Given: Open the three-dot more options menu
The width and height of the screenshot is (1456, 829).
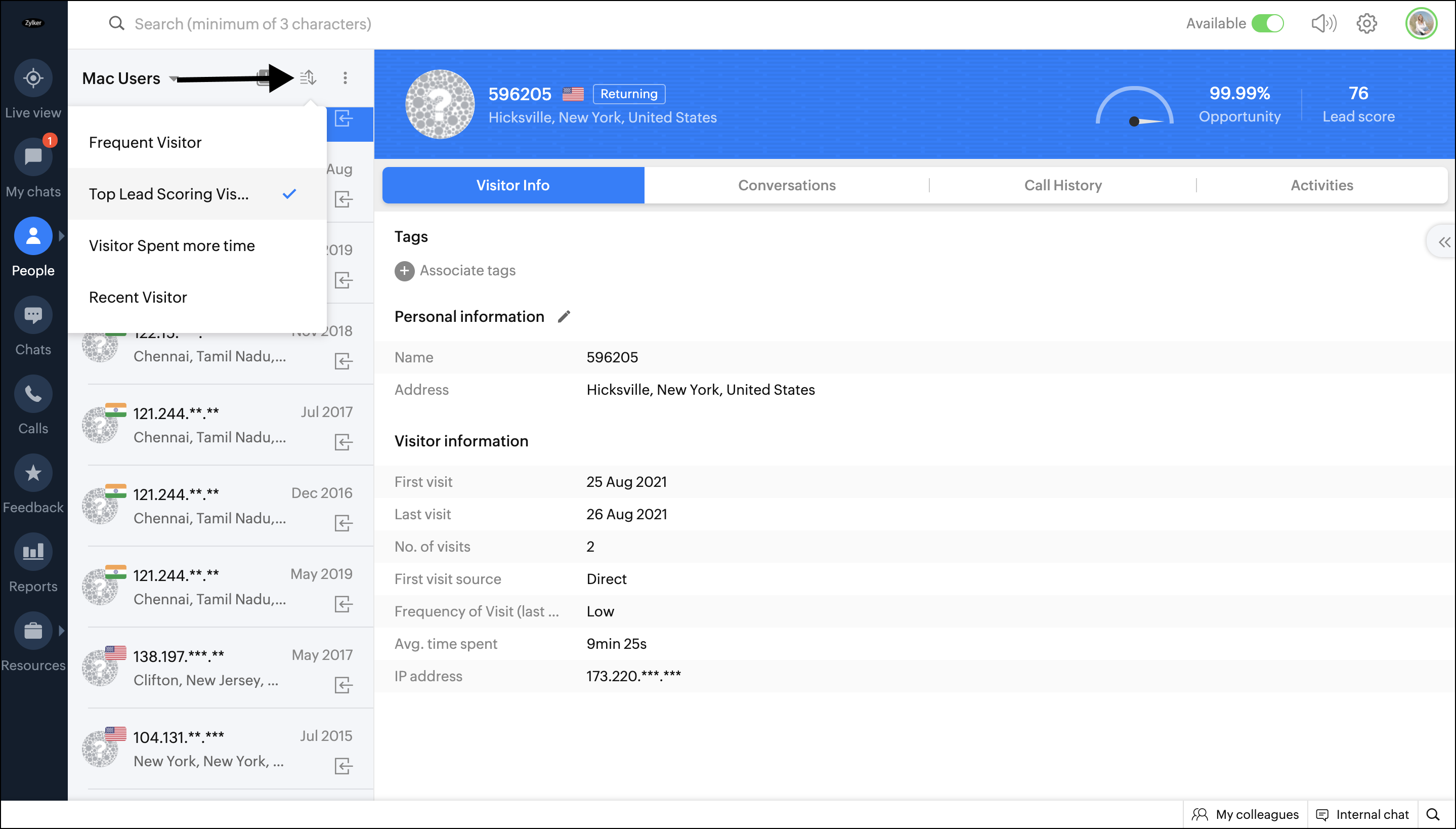Looking at the screenshot, I should pyautogui.click(x=345, y=78).
